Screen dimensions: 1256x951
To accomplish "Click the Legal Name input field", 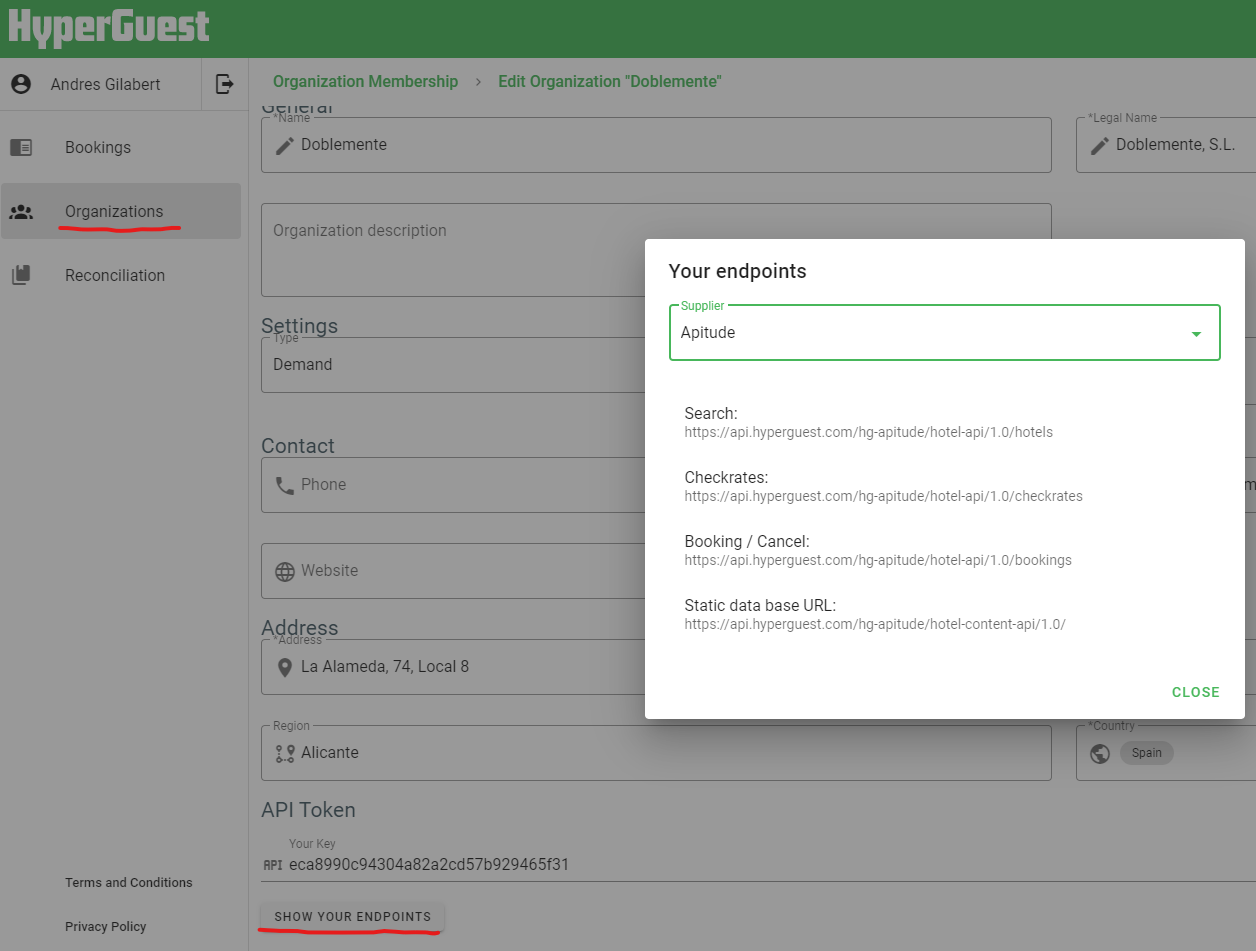I will pyautogui.click(x=1166, y=145).
